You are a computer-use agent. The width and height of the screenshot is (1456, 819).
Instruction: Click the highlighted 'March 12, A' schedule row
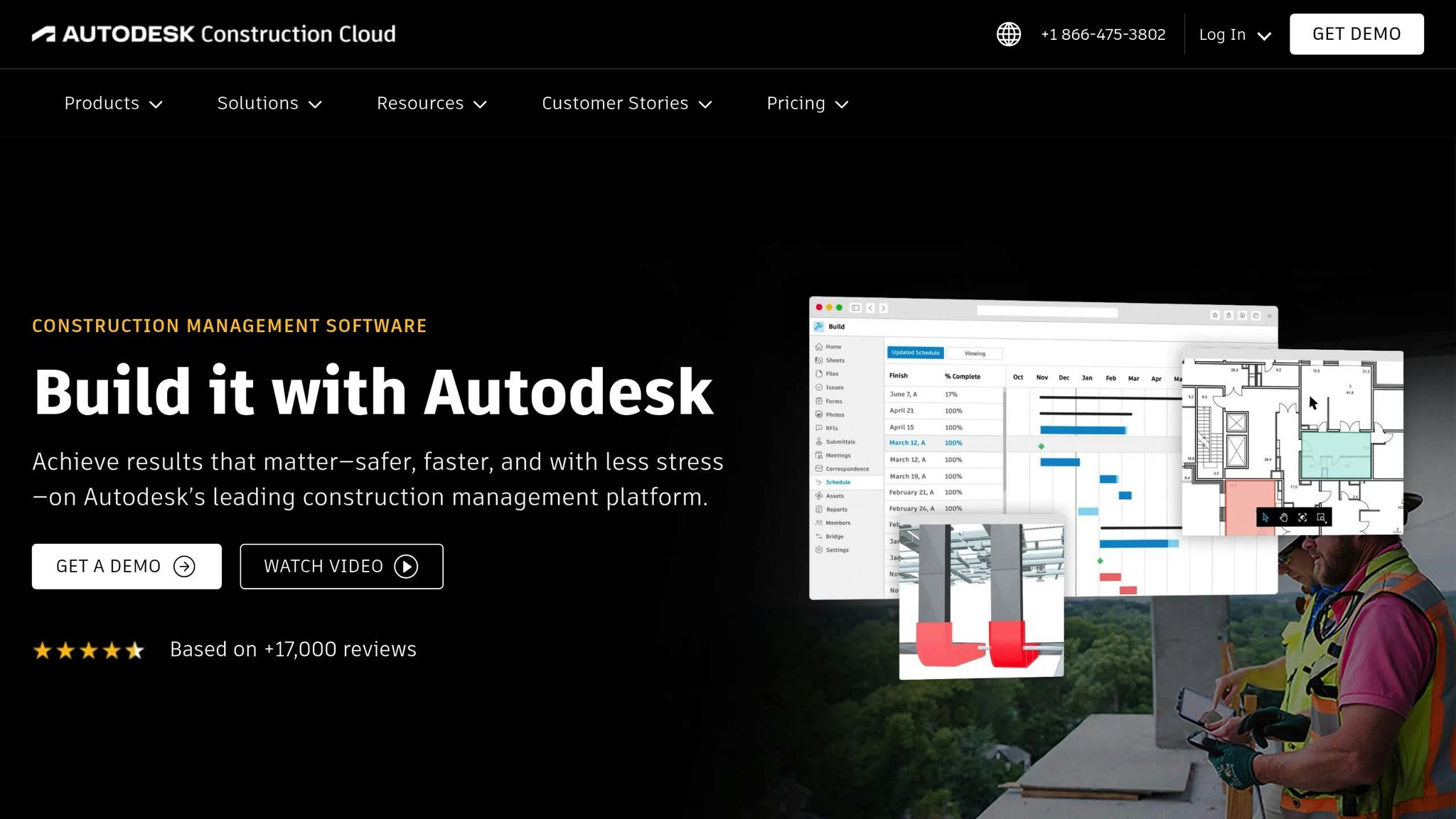pyautogui.click(x=945, y=443)
